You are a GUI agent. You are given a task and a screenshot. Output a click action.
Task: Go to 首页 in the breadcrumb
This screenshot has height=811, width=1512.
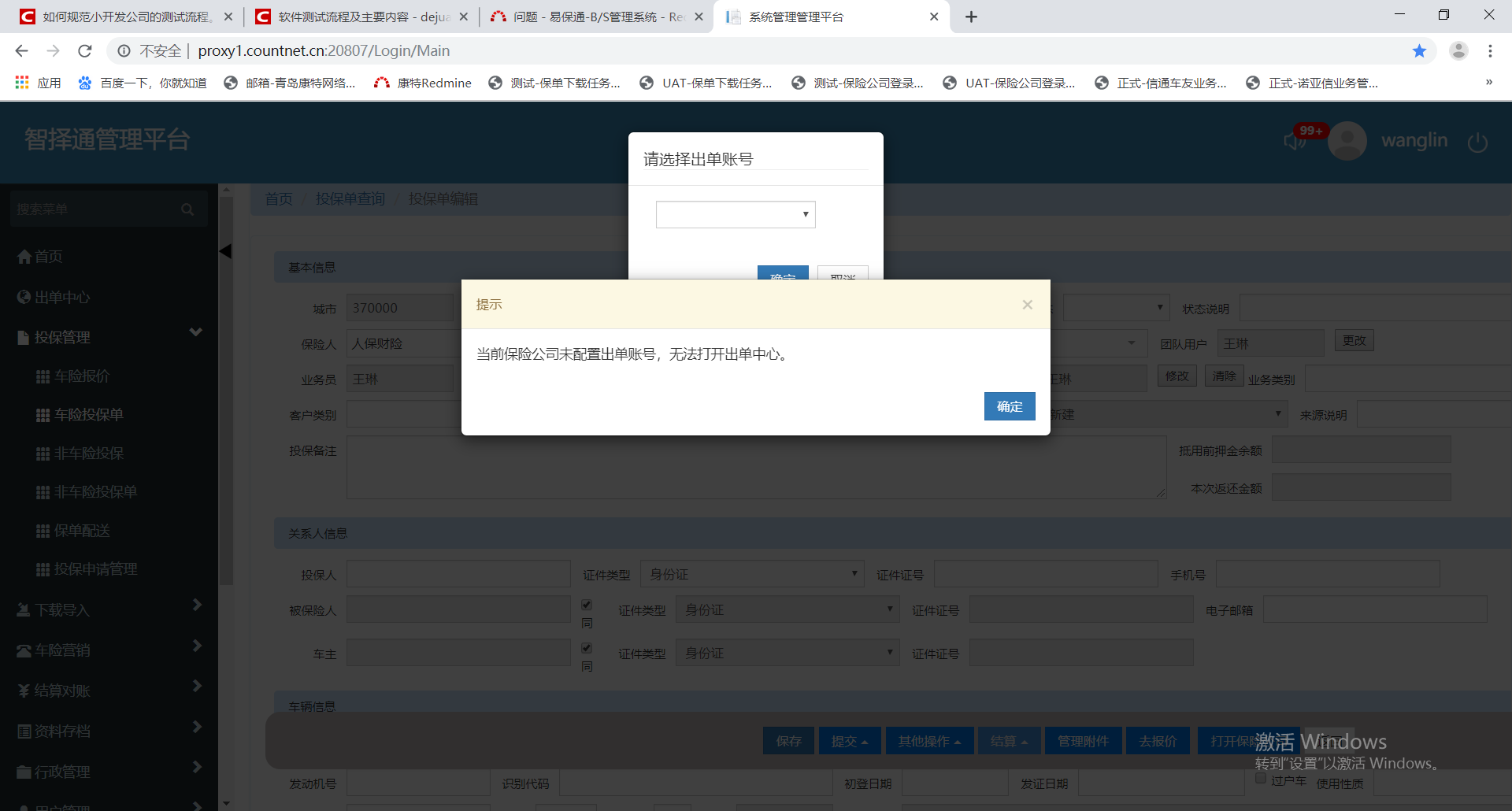279,199
